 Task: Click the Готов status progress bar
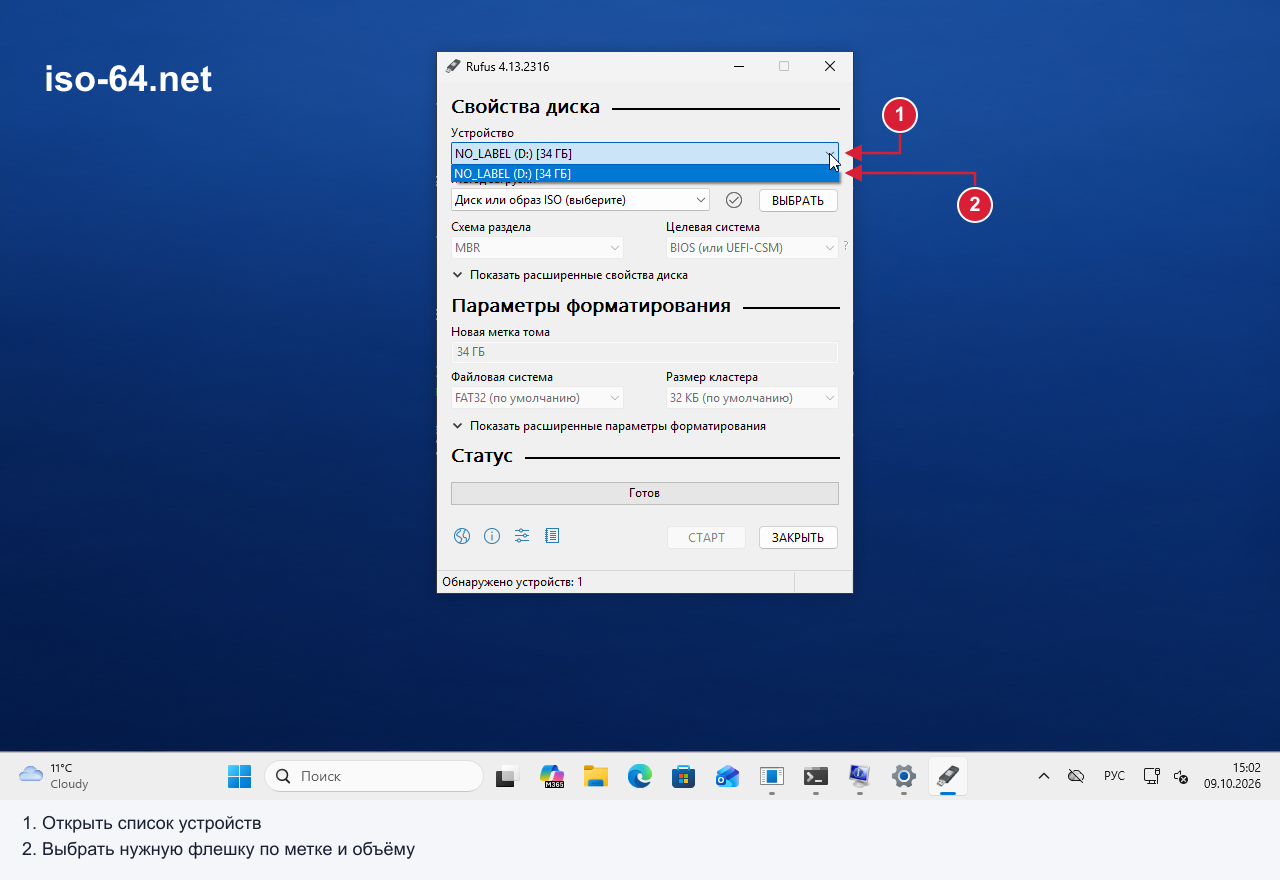645,493
